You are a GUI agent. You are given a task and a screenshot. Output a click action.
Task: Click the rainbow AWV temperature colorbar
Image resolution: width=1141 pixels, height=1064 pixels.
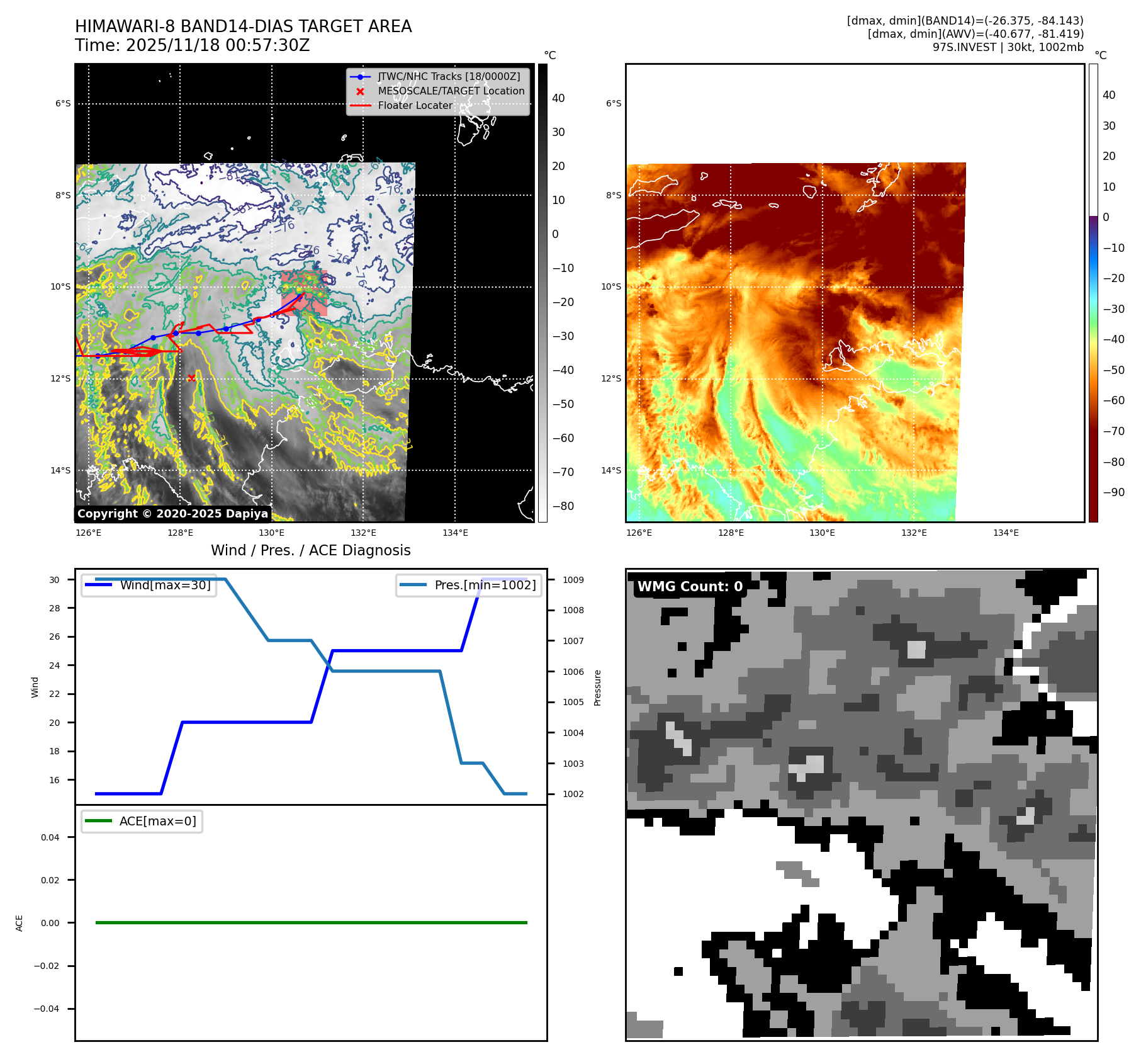pyautogui.click(x=1093, y=293)
